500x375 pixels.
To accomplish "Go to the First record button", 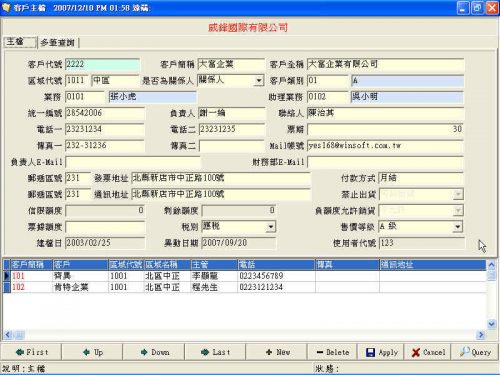I will [x=31, y=352].
